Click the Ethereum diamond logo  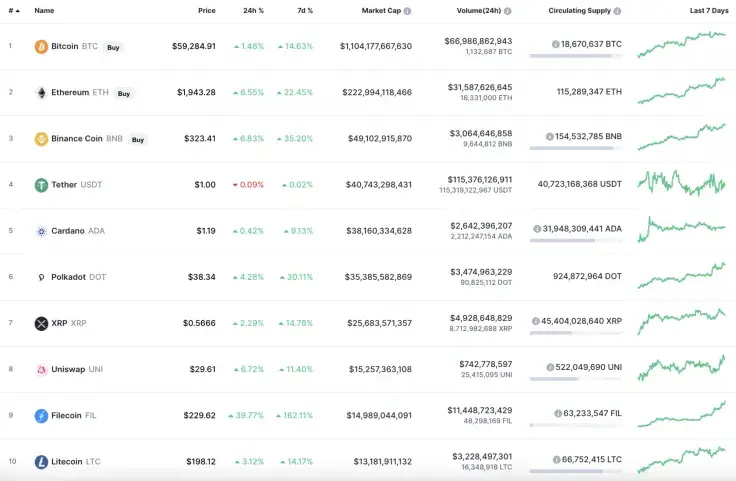pos(41,93)
